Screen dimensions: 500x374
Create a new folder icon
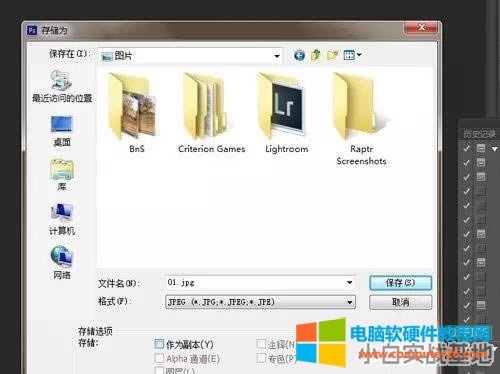coord(332,55)
